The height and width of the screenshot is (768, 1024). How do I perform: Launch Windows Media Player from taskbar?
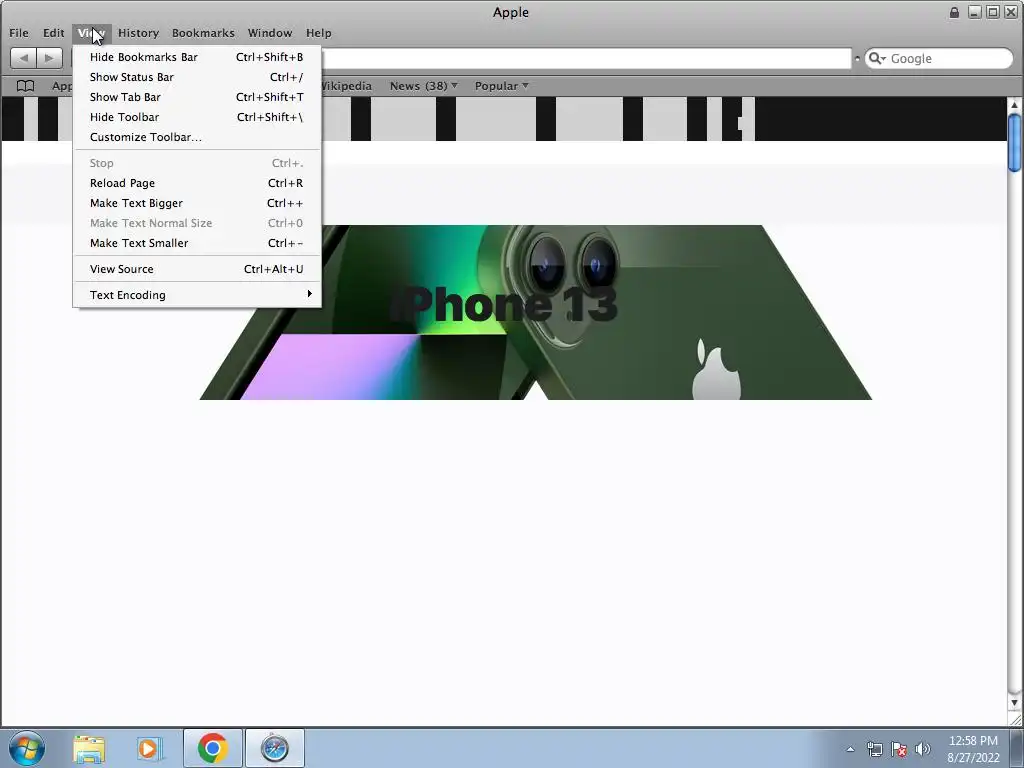click(x=150, y=748)
